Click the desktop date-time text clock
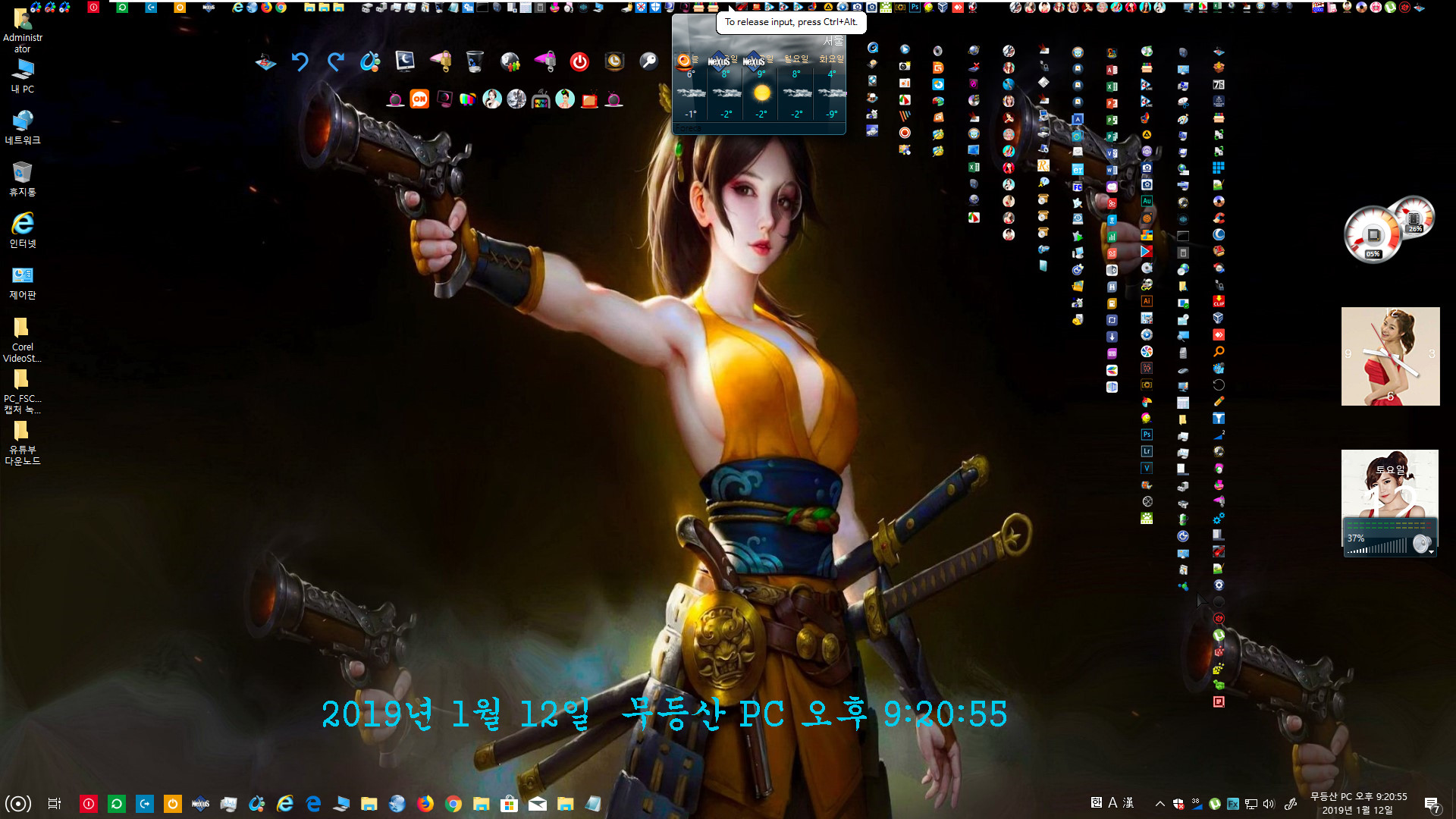The height and width of the screenshot is (819, 1456). point(664,714)
